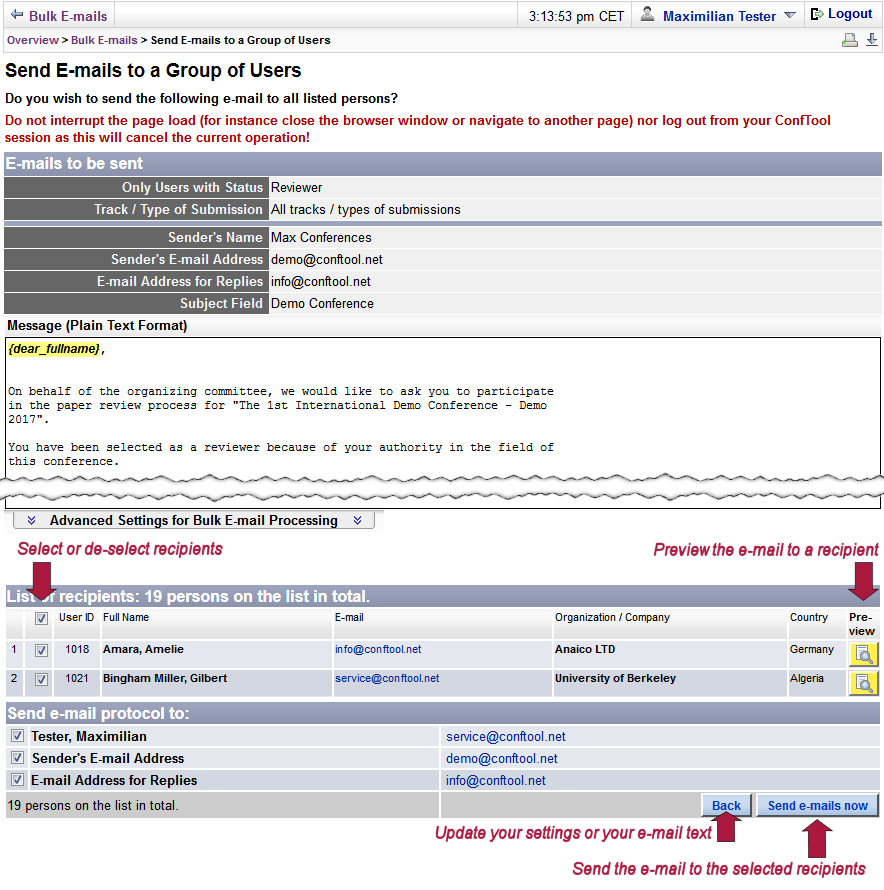Click the back arrow icon next to Bulk E-mails
This screenshot has height=890, width=884.
point(17,15)
